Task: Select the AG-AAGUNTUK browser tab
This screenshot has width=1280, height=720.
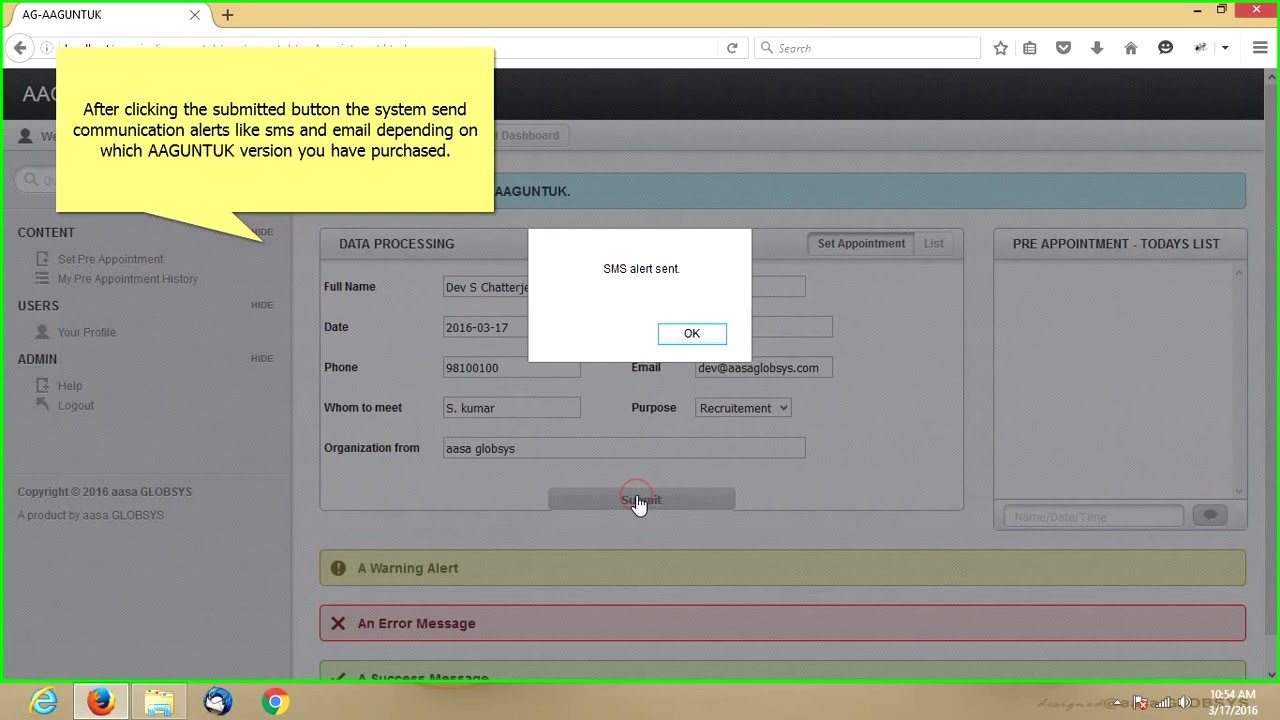Action: (x=108, y=15)
